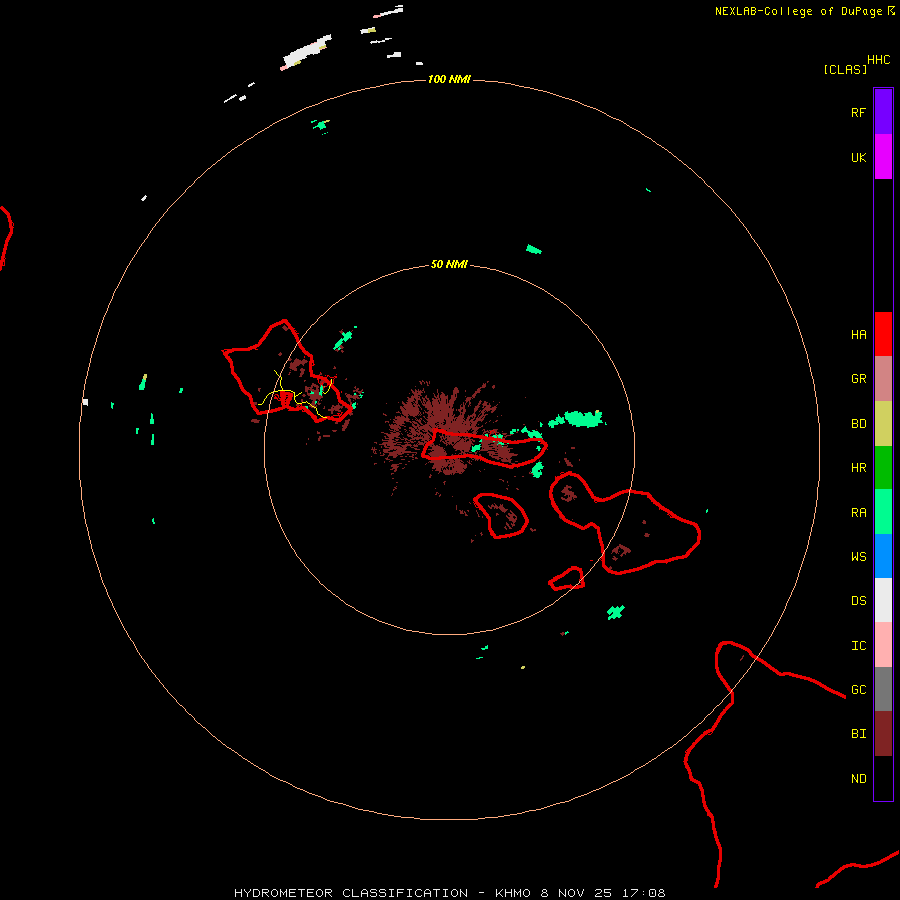Click the Hydrometeor Classification KHMO title text
The width and height of the screenshot is (900, 900).
(449, 893)
